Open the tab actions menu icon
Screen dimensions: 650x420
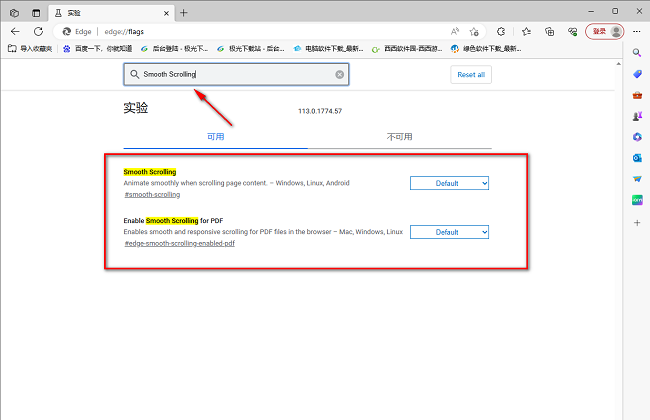pyautogui.click(x=36, y=13)
